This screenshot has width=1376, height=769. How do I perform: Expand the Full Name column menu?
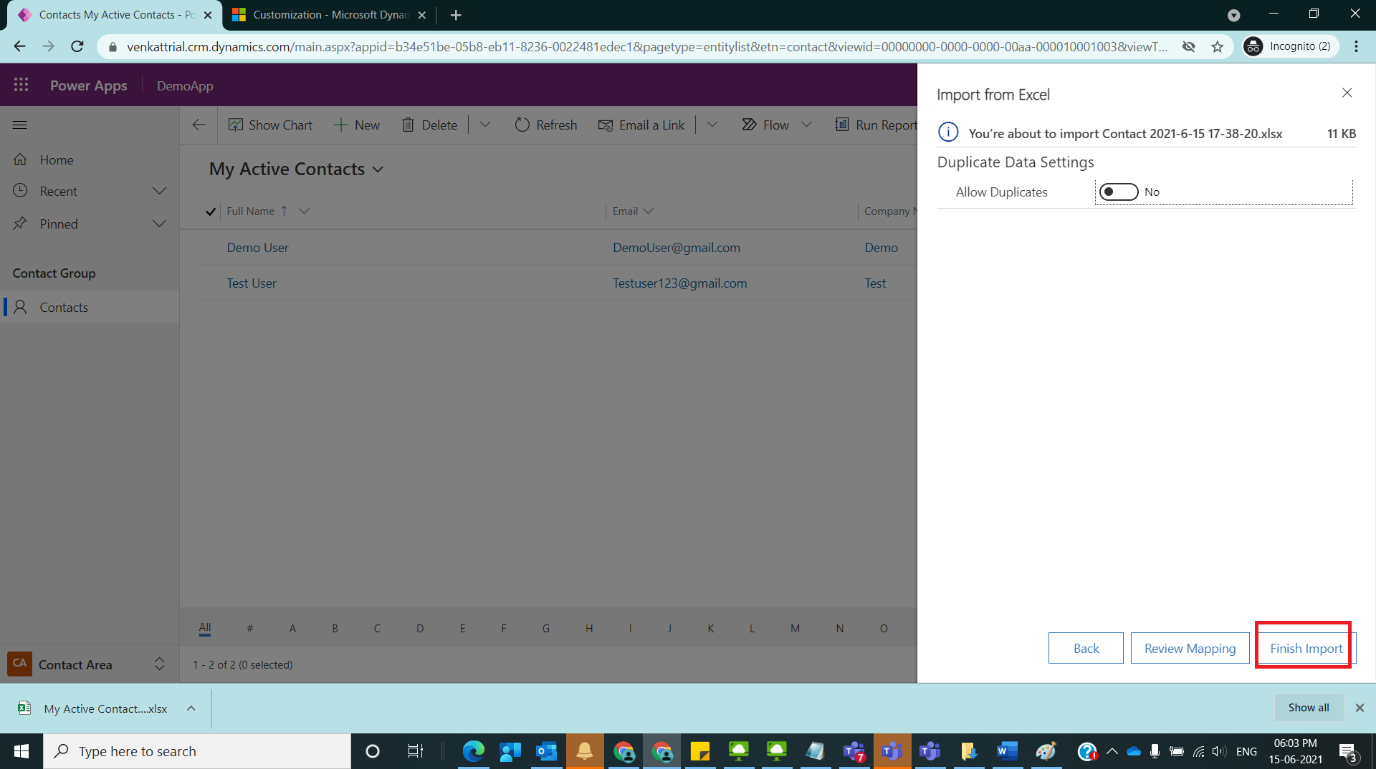pos(305,211)
